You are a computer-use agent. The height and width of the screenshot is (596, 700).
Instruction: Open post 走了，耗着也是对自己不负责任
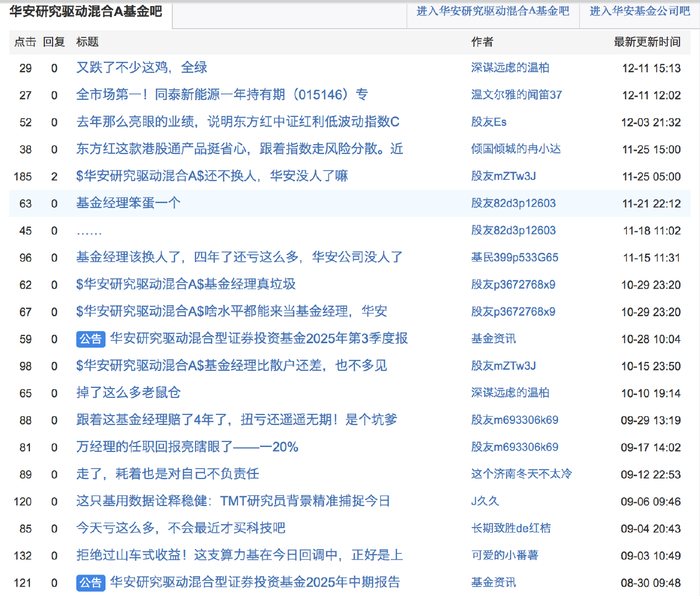coord(167,474)
